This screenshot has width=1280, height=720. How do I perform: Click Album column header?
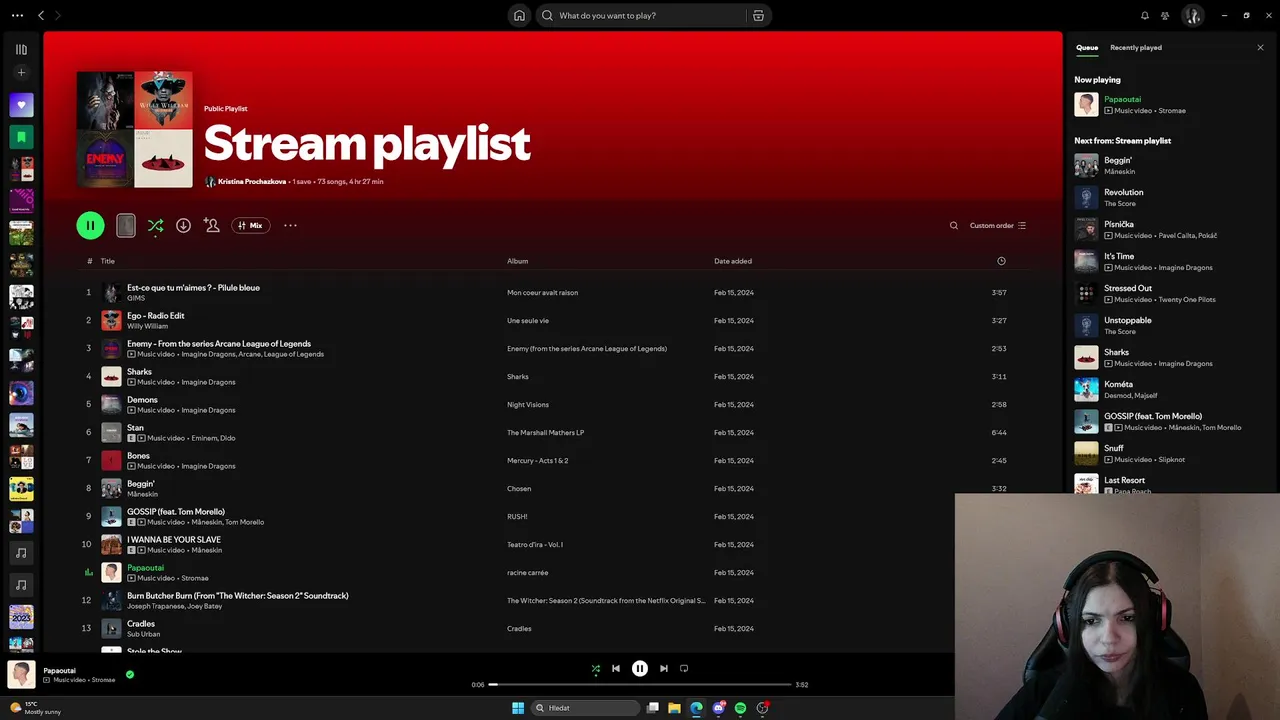(x=517, y=261)
